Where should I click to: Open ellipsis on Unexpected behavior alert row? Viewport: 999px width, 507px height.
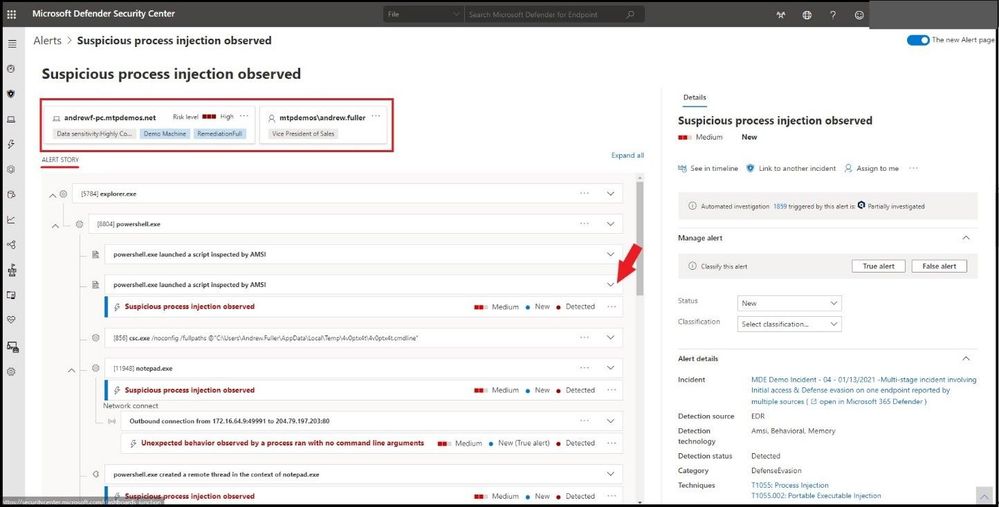[612, 443]
